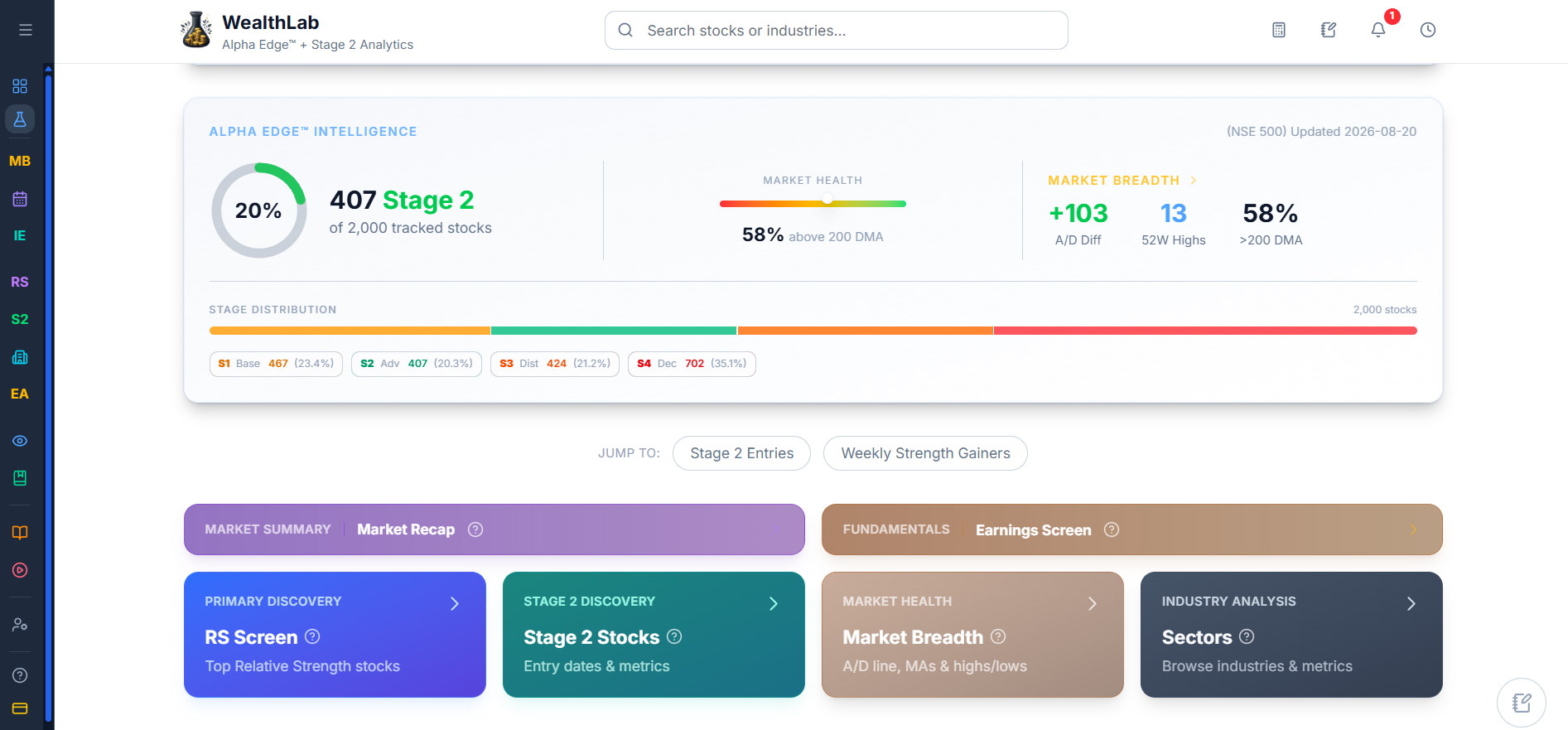Open the Earnings Screen banner
Screen dimensions: 1568x730
[x=1132, y=529]
